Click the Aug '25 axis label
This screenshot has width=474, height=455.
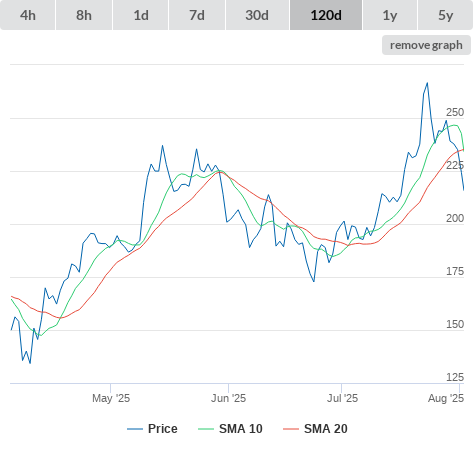point(446,398)
